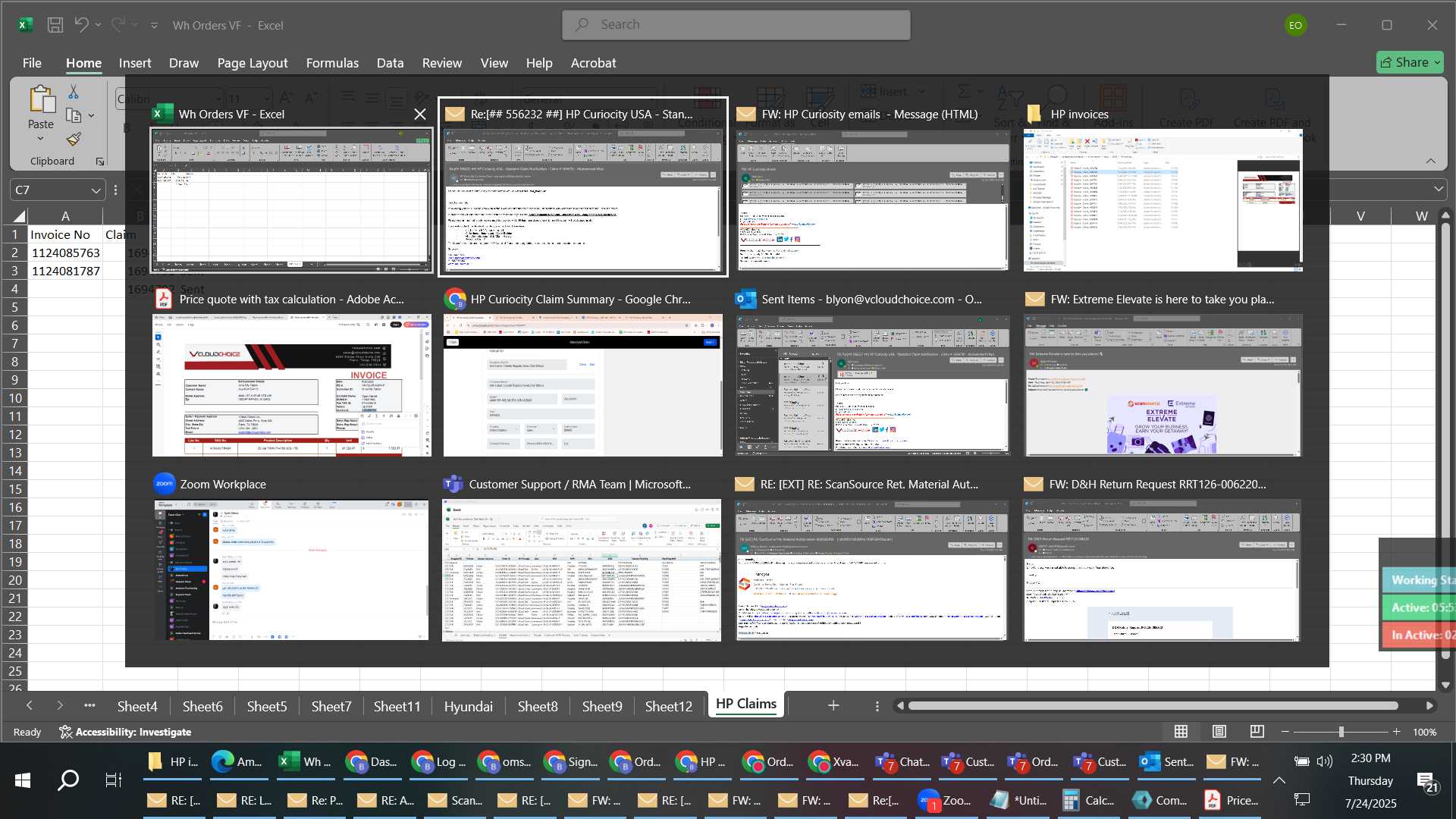Click the Save icon in title bar
The height and width of the screenshot is (819, 1456).
tap(55, 25)
